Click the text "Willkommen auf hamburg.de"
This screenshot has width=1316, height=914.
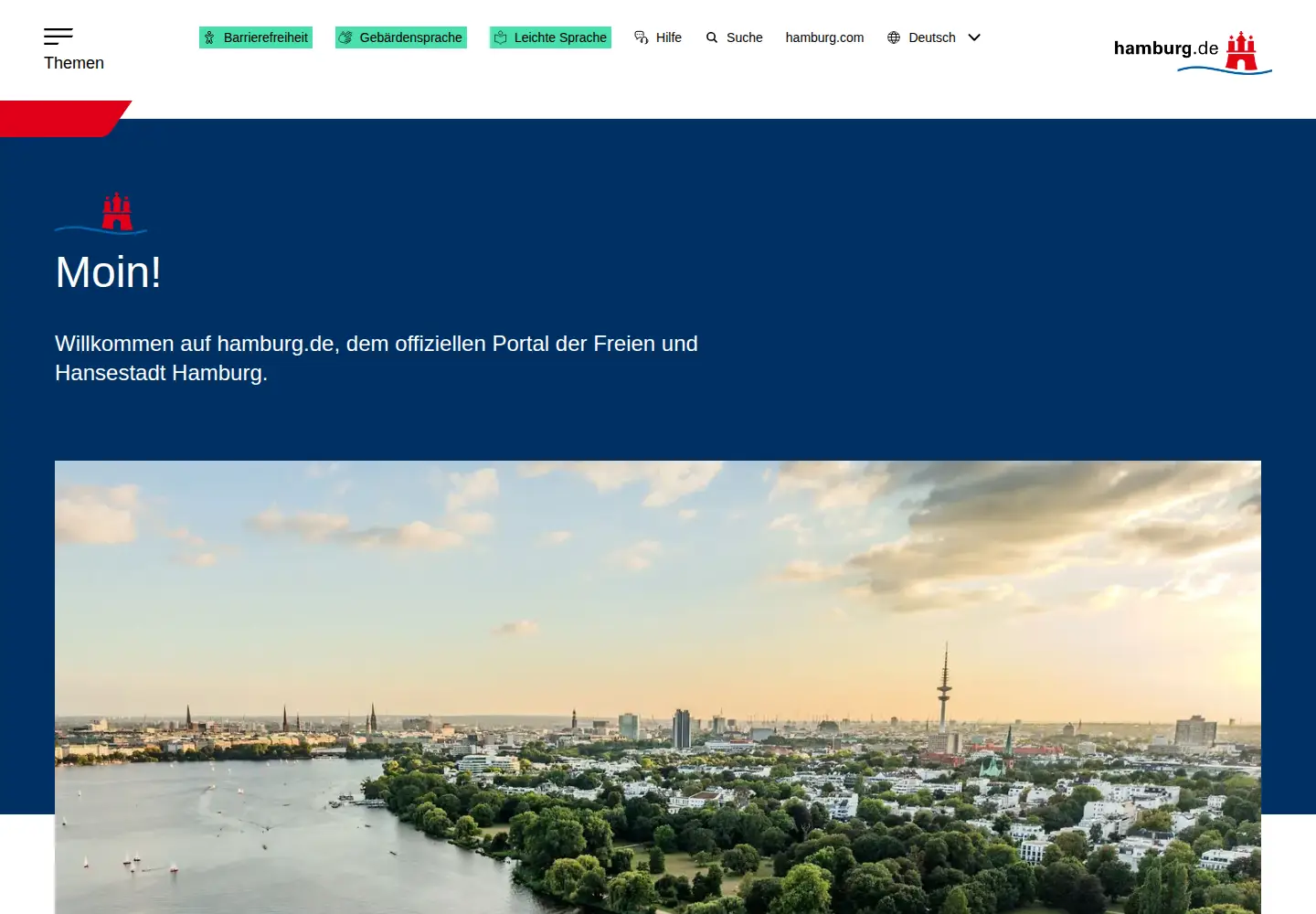195,344
